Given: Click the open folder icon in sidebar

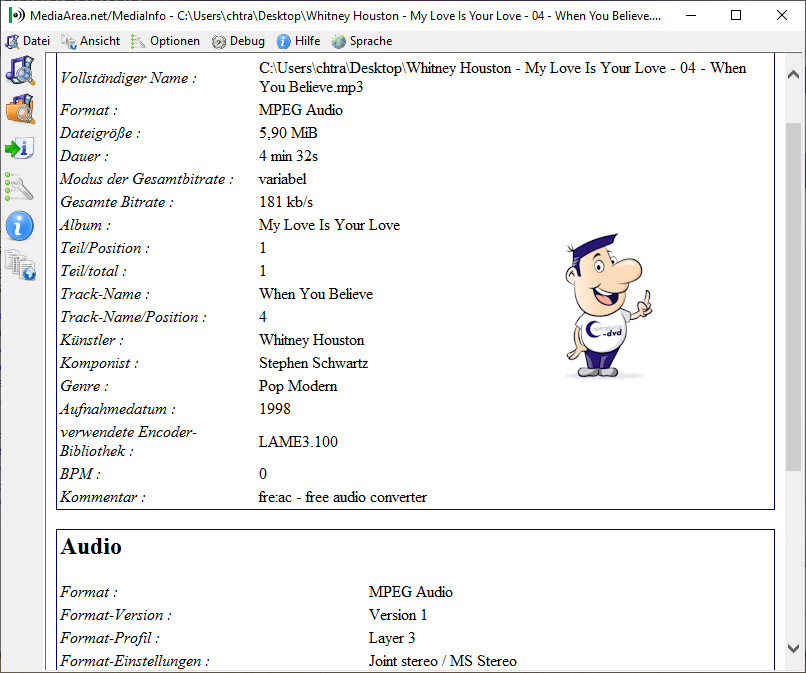Looking at the screenshot, I should coord(20,109).
